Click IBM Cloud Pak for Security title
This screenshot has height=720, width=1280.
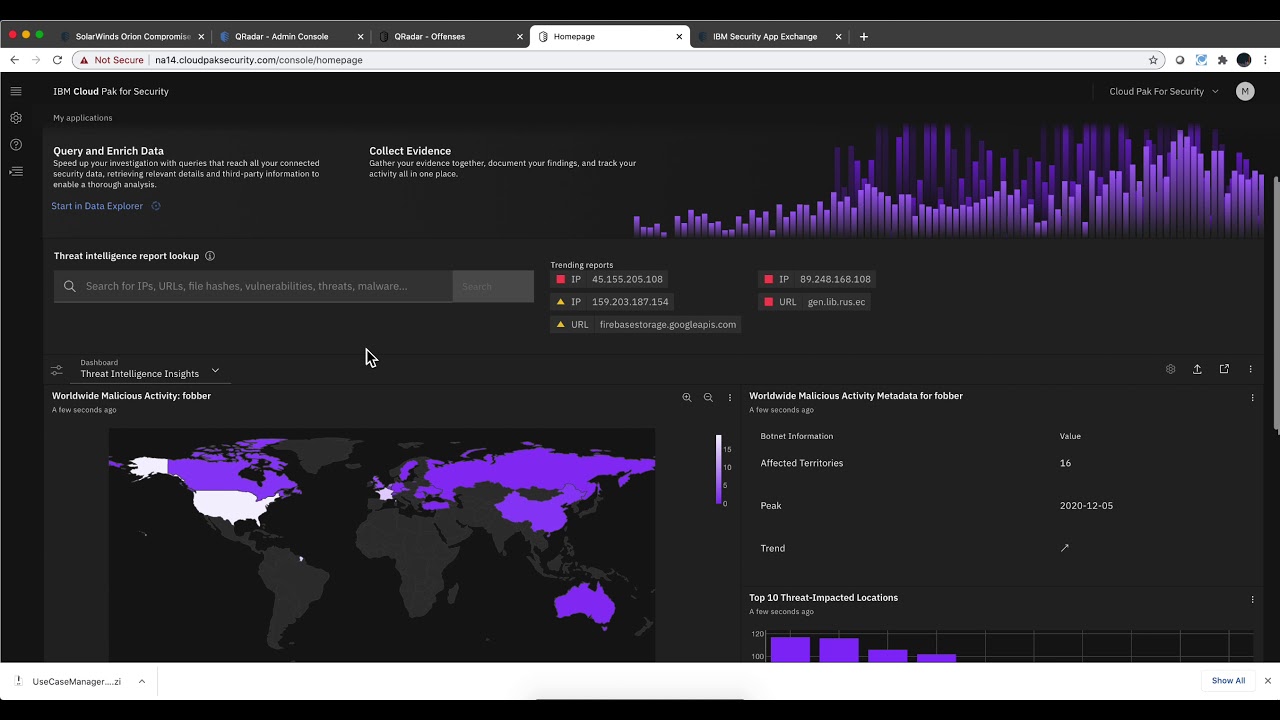click(x=111, y=91)
